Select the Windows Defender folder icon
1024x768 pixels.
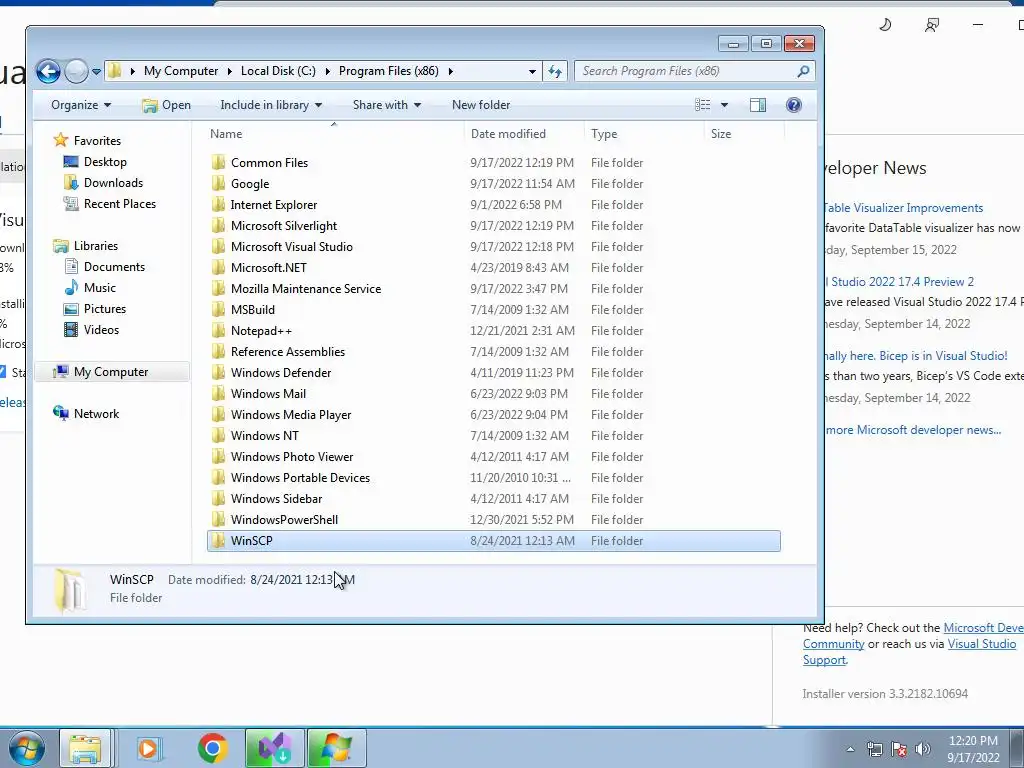point(219,372)
